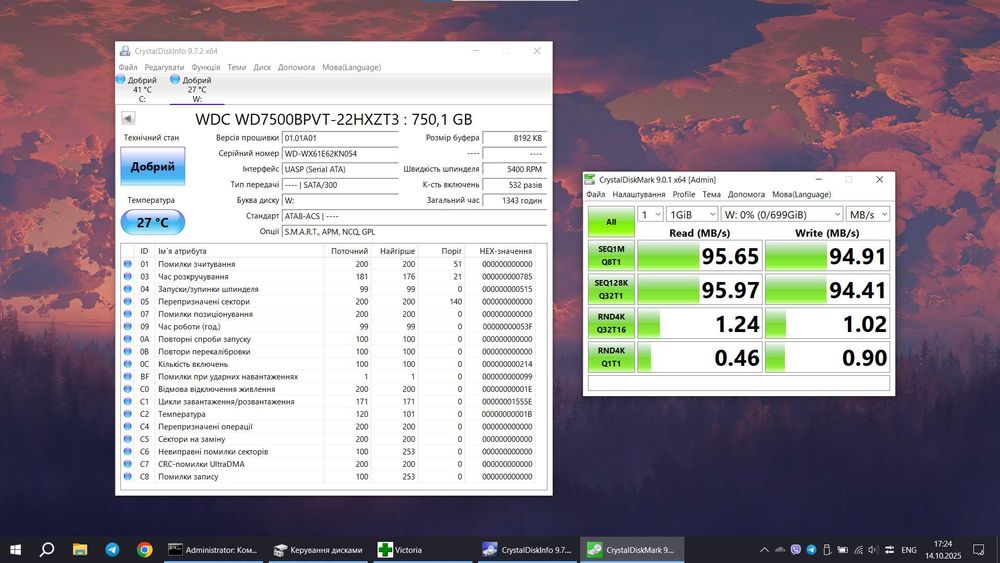The image size is (1000, 563).
Task: Open the Теми menu in CrystalDiskInfo
Action: point(237,67)
